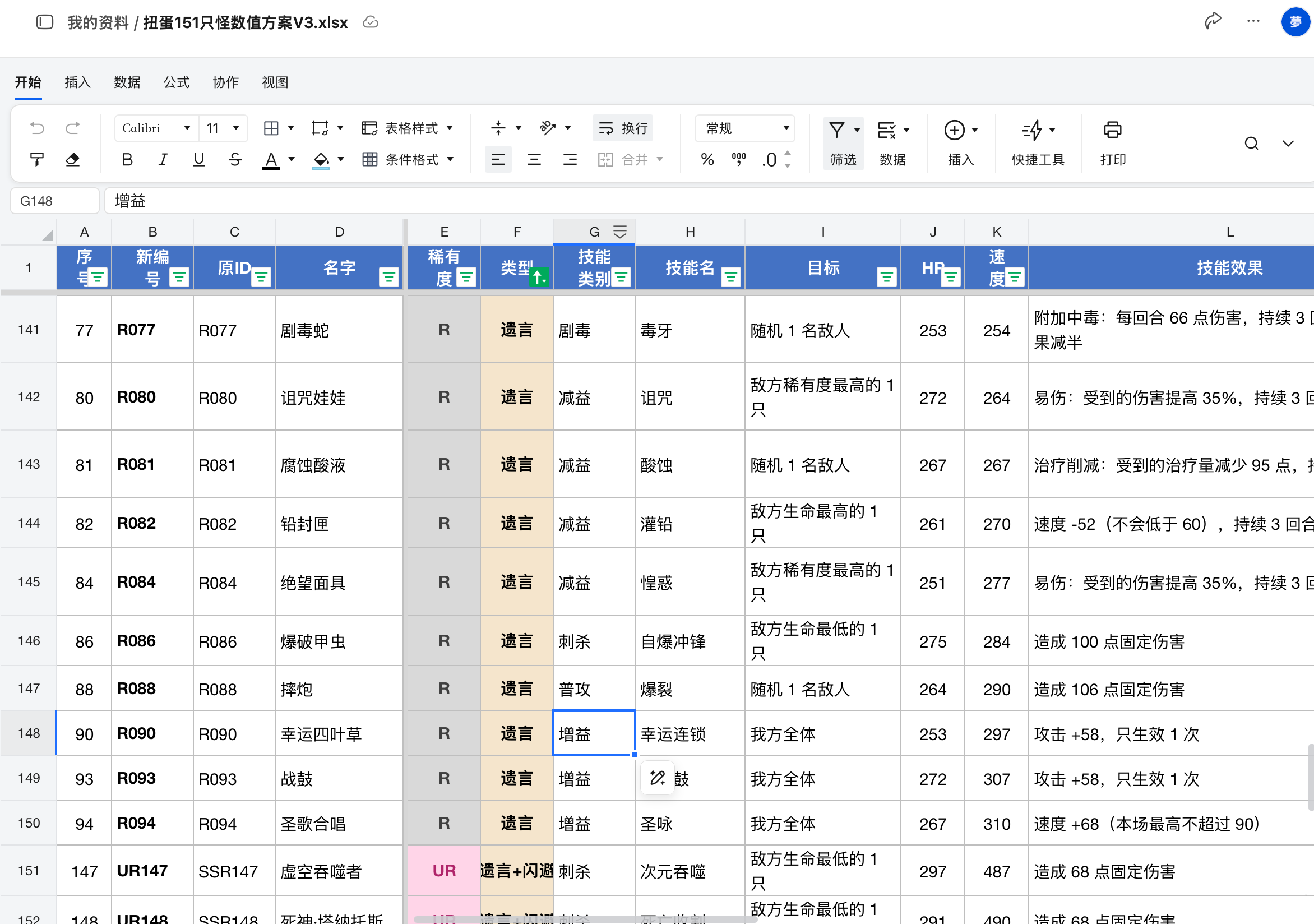Image resolution: width=1314 pixels, height=924 pixels.
Task: Switch to the 数据 tab
Action: click(127, 82)
